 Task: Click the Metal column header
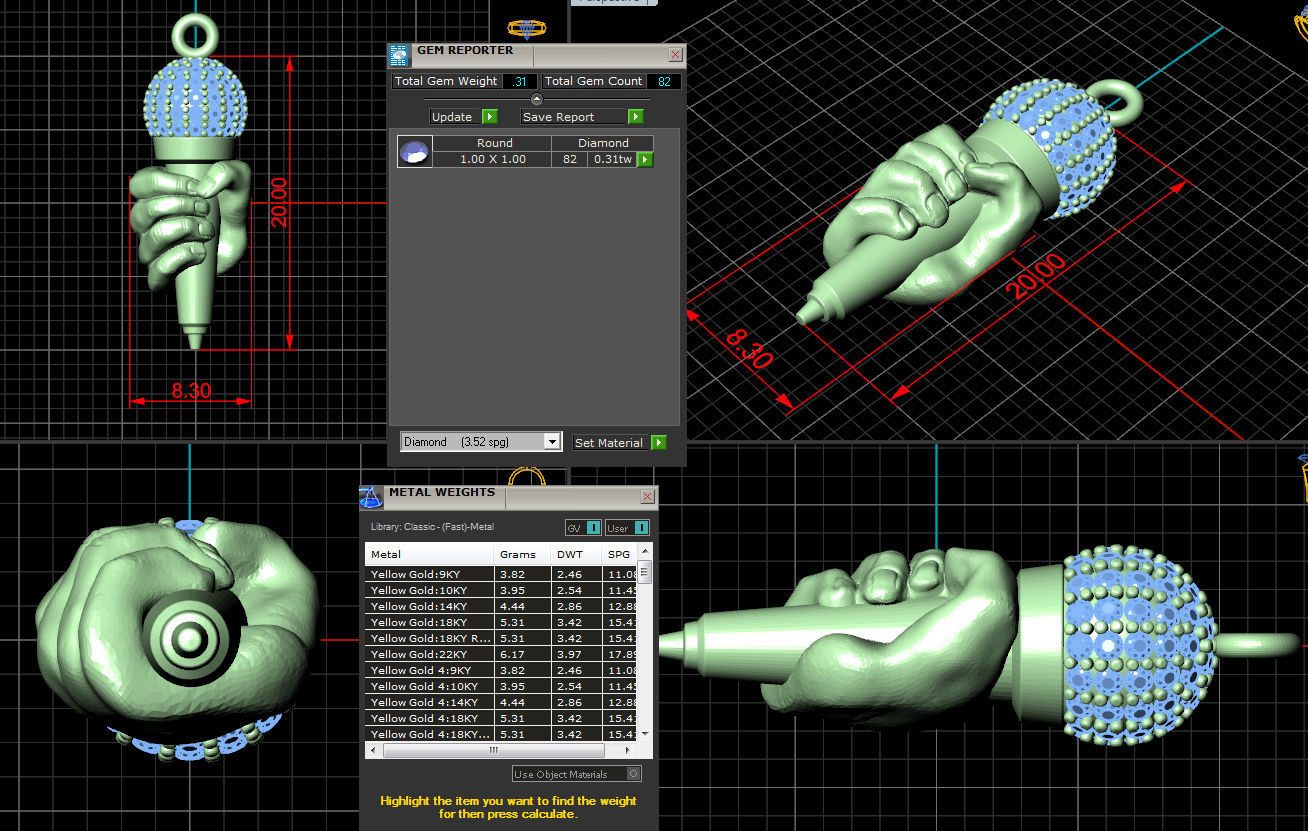[x=429, y=554]
